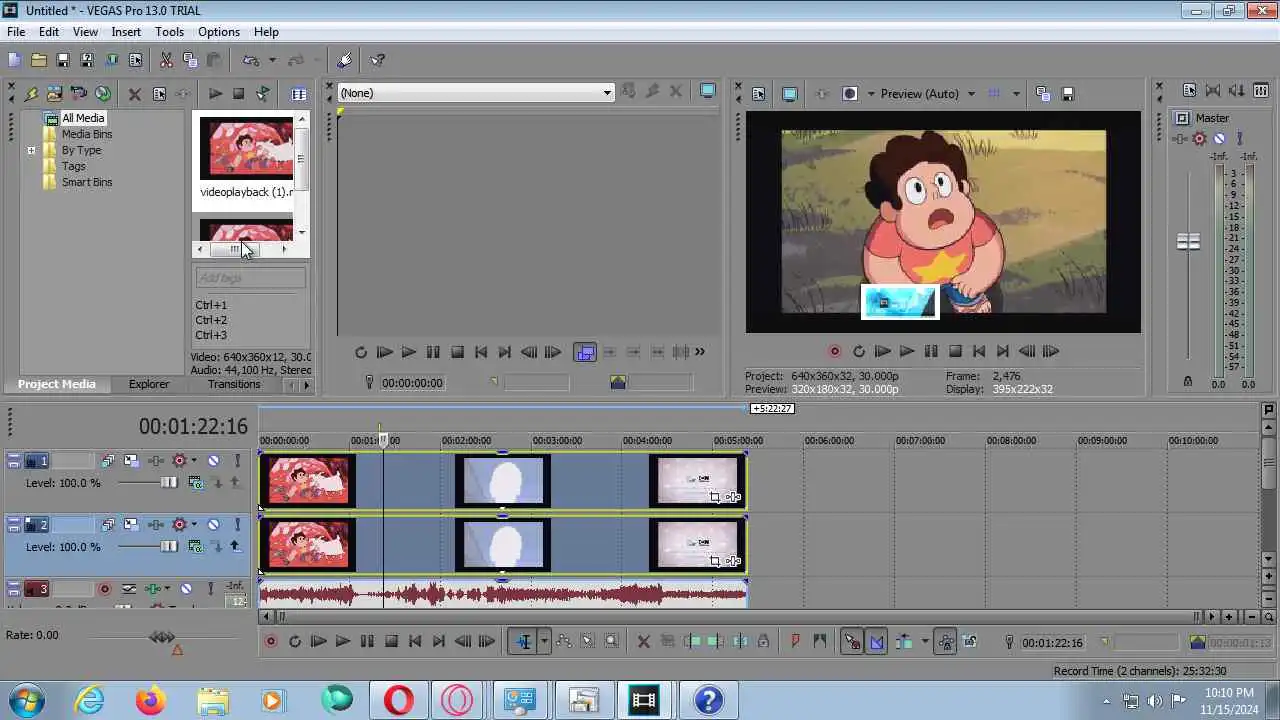Solo video track 1

[237, 461]
